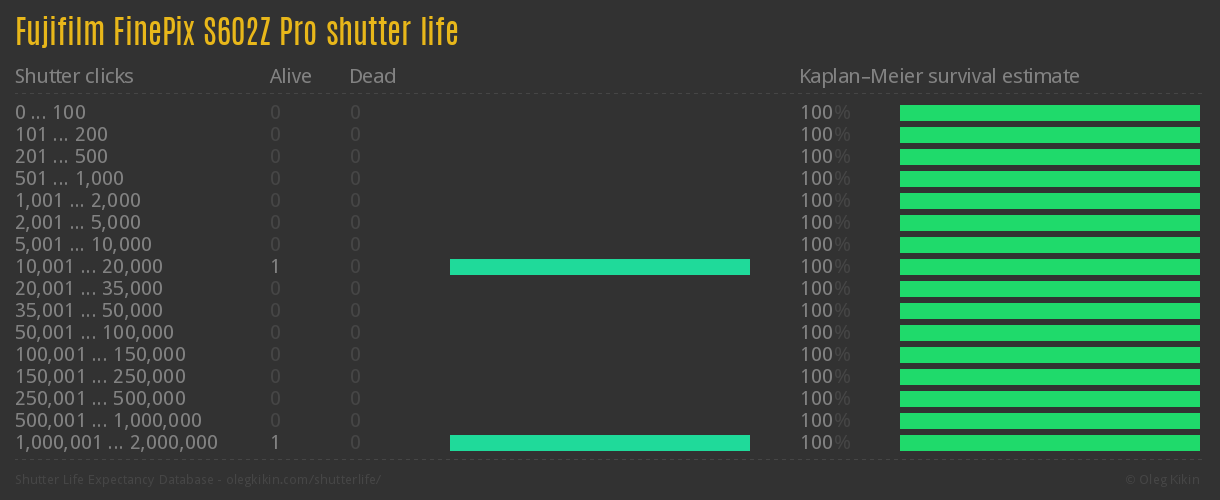Viewport: 1220px width, 500px height.
Task: Click the 50,001 ... 100,000 range label
Action: click(x=94, y=333)
